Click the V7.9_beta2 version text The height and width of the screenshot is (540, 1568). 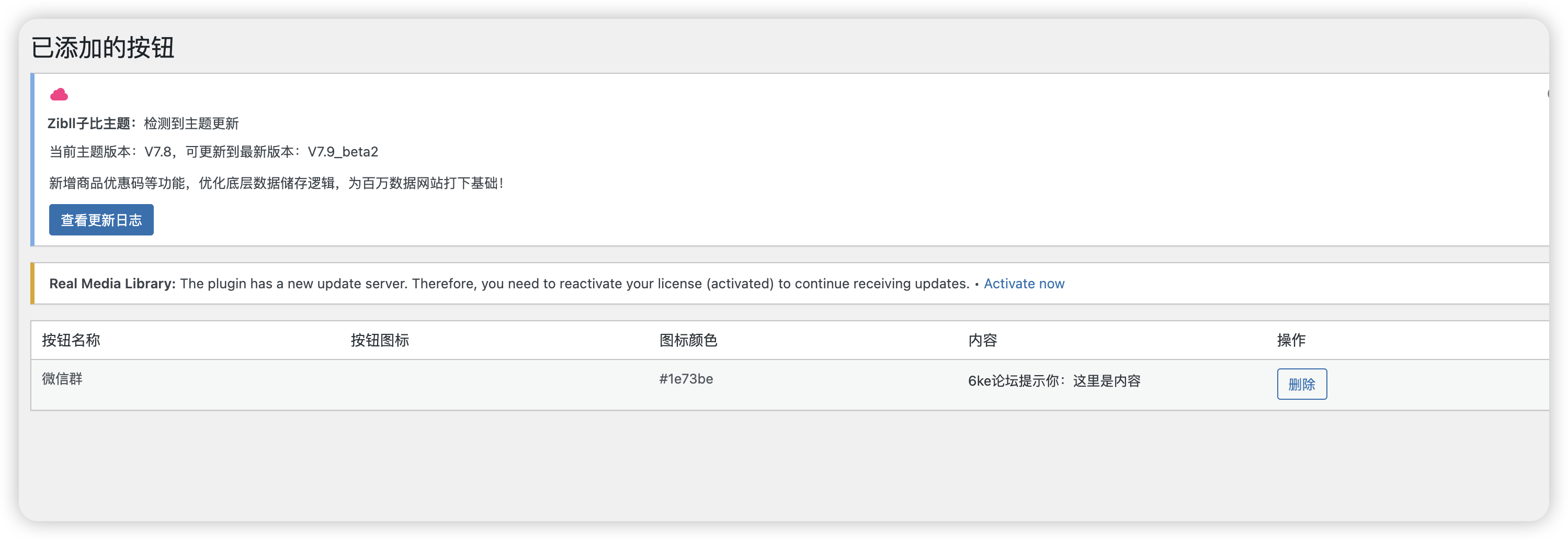coord(344,152)
